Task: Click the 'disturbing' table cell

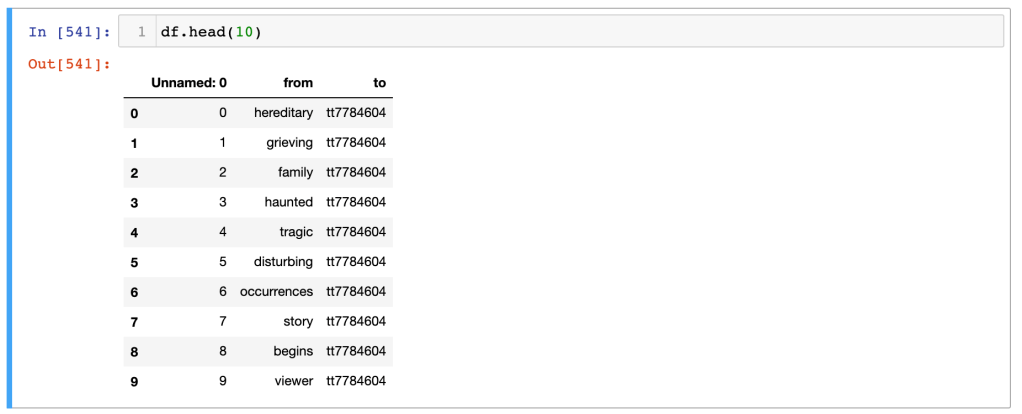Action: (283, 262)
